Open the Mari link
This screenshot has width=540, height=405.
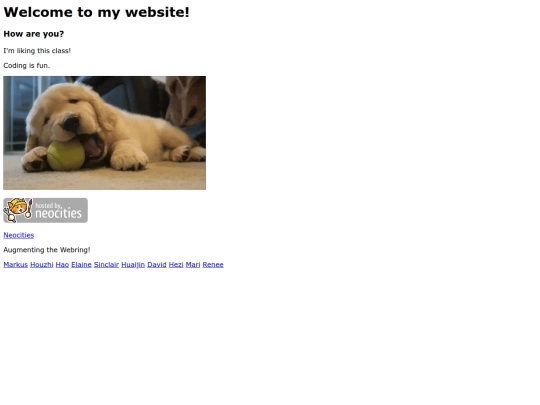[x=193, y=264]
